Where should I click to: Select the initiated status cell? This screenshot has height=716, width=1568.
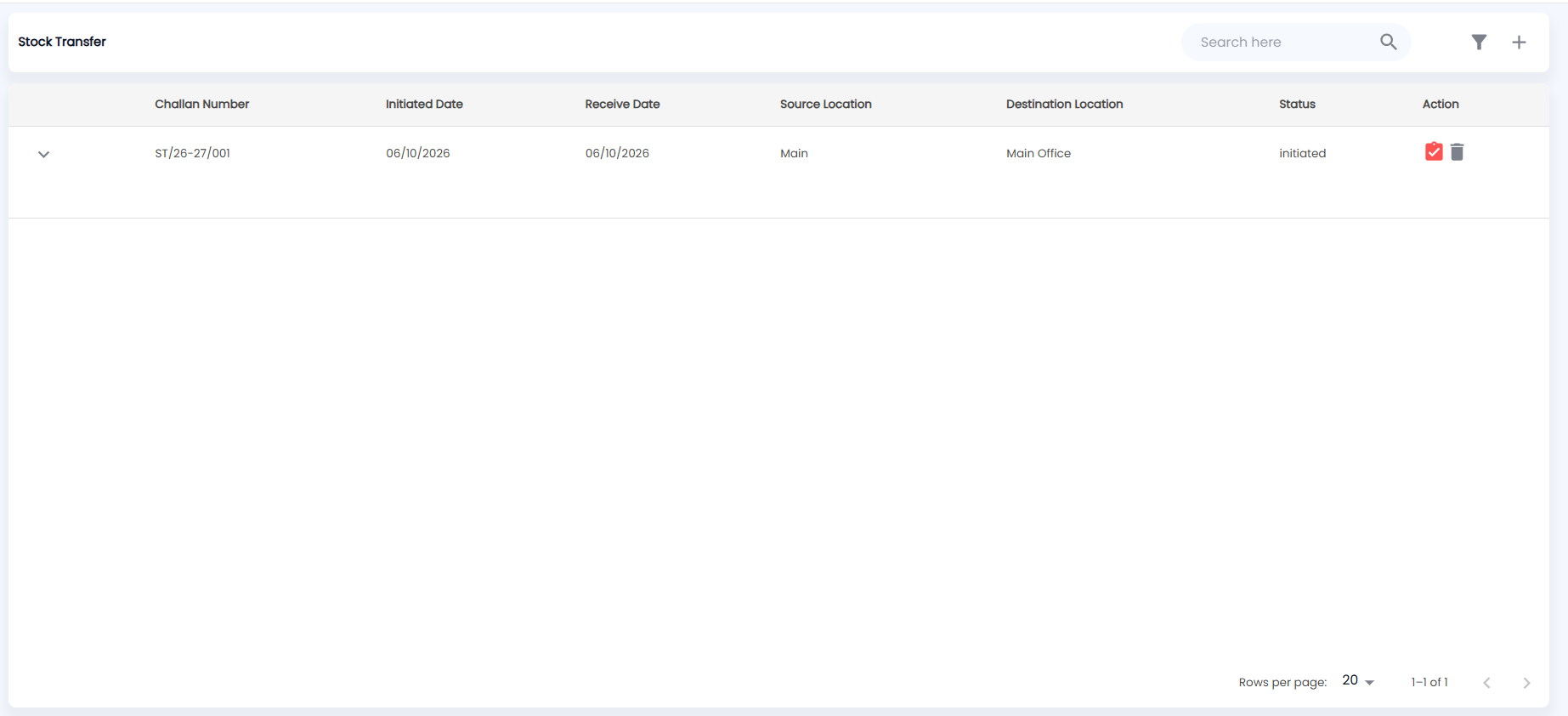pos(1302,153)
